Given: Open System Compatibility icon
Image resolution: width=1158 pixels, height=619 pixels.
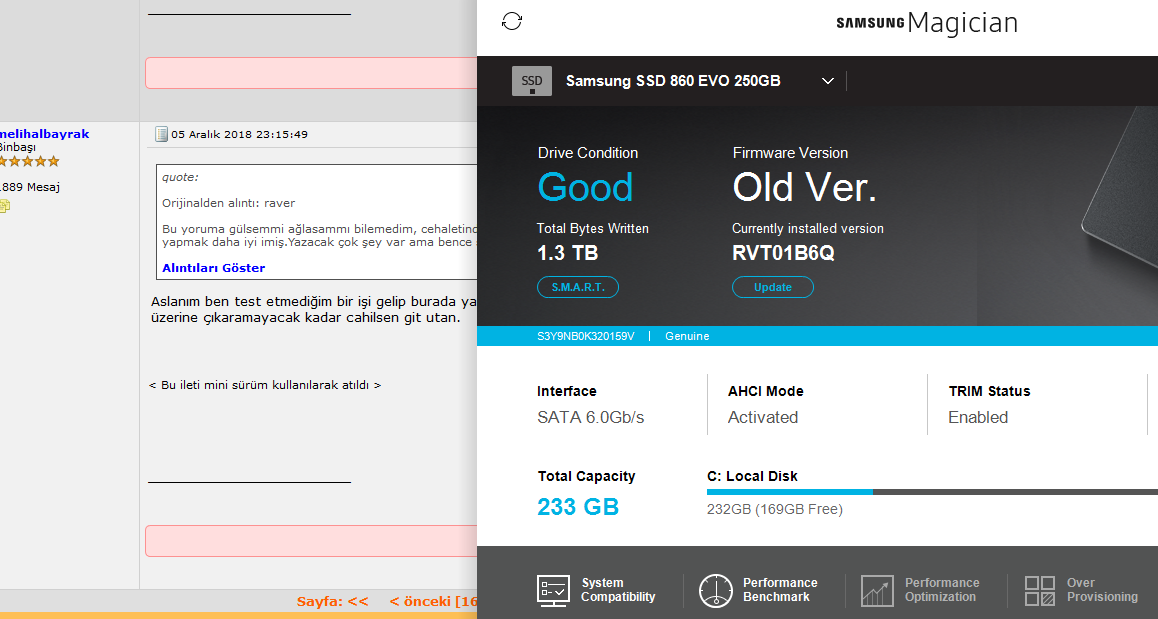Looking at the screenshot, I should tap(553, 590).
